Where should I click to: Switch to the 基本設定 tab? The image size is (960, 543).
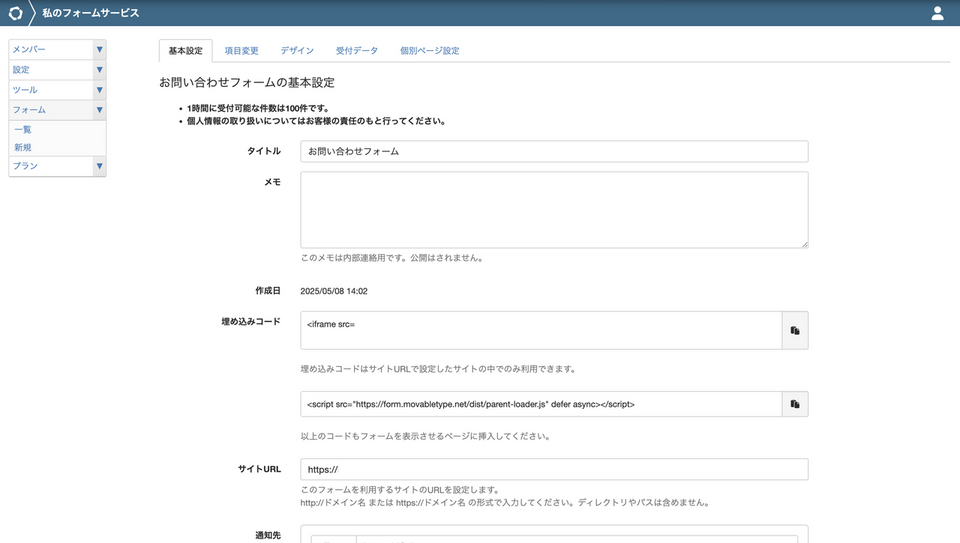[186, 51]
